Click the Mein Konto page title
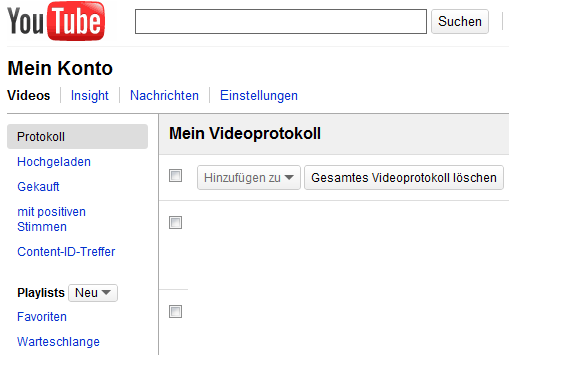 [60, 68]
